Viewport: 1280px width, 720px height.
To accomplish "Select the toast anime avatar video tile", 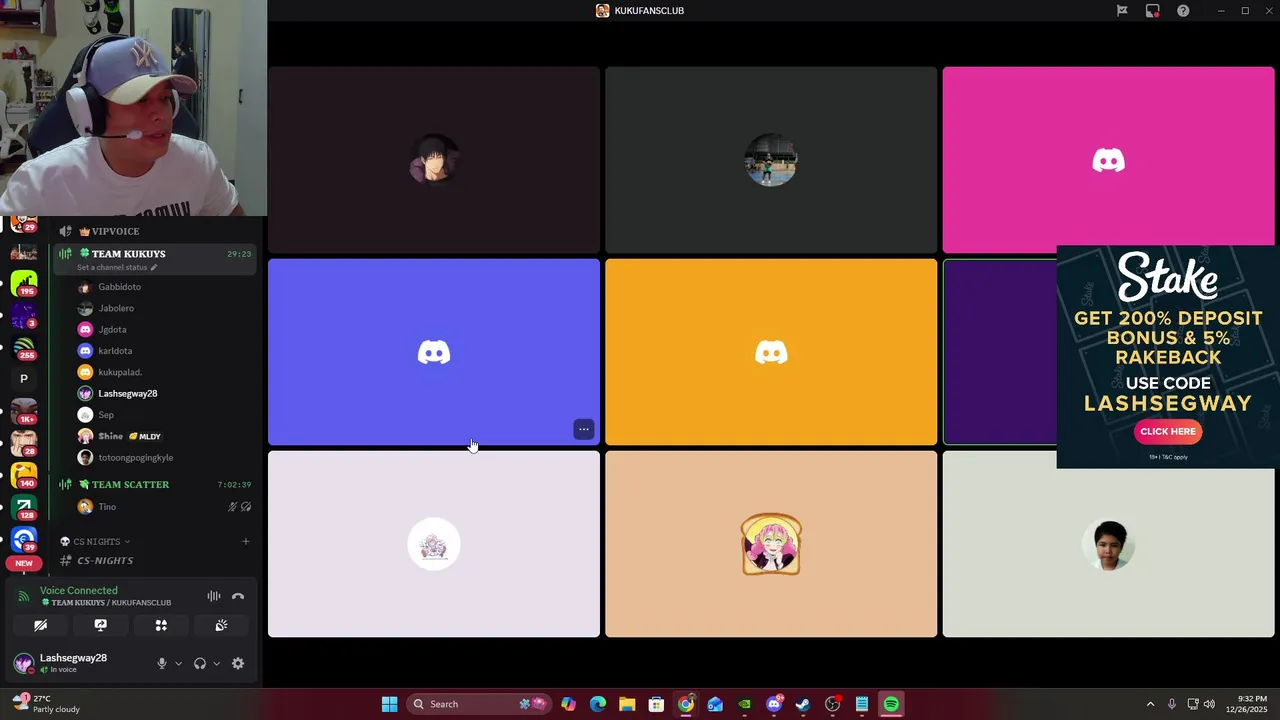I will 771,544.
